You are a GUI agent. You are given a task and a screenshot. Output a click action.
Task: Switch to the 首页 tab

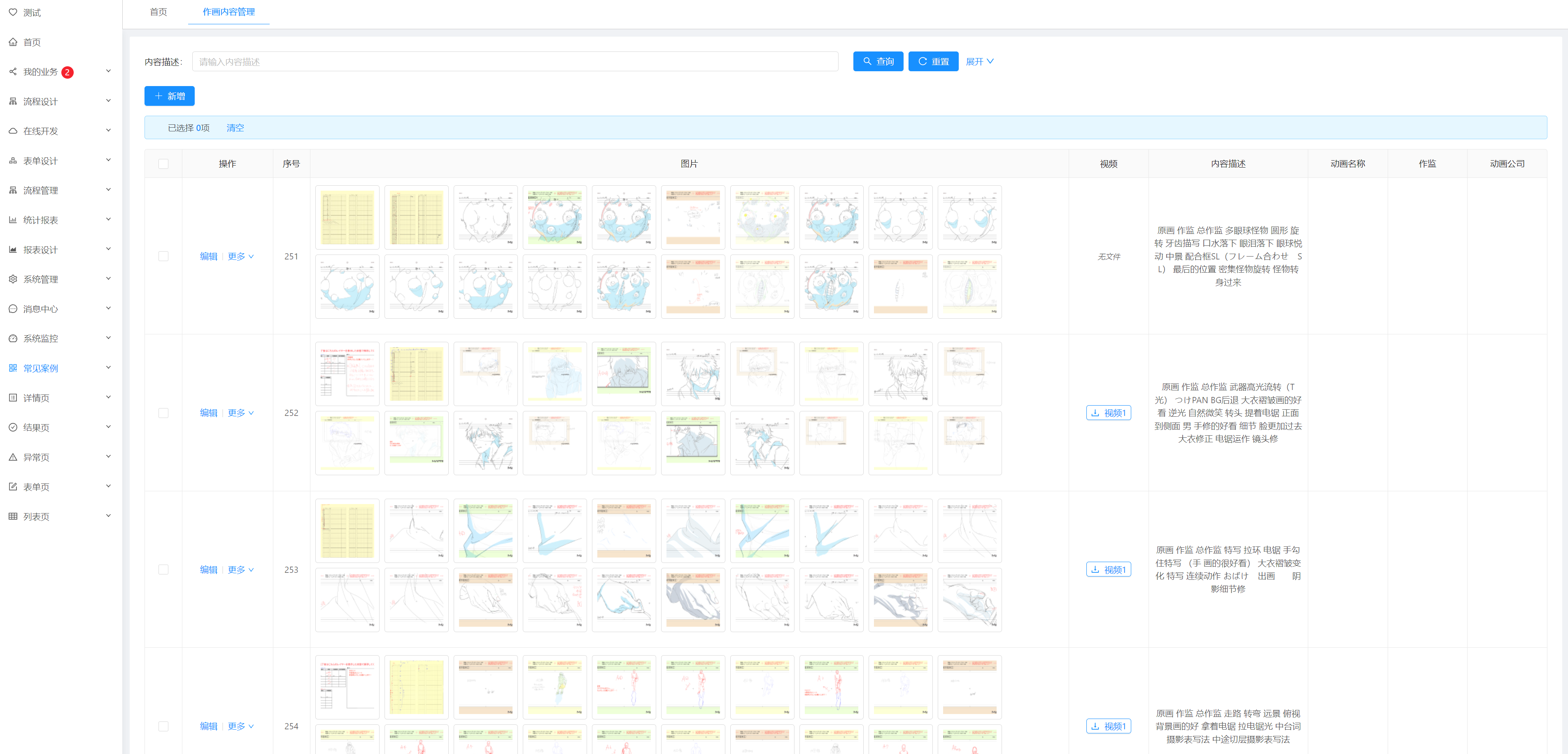coord(158,12)
